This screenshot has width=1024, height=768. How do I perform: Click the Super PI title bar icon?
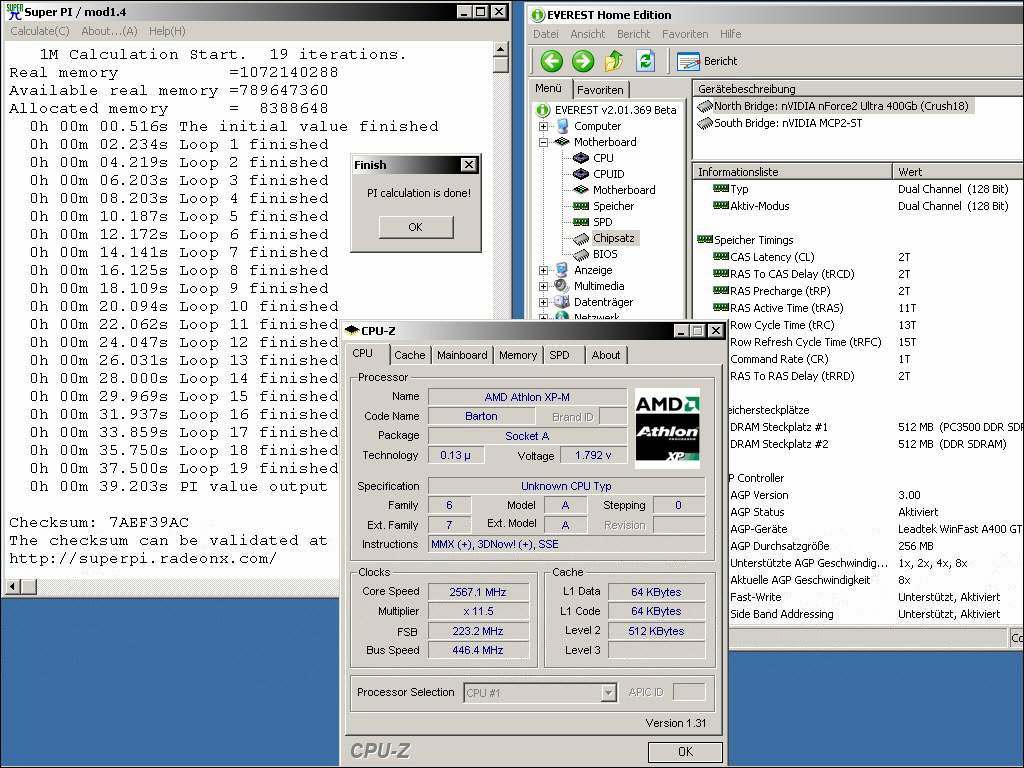click(14, 12)
